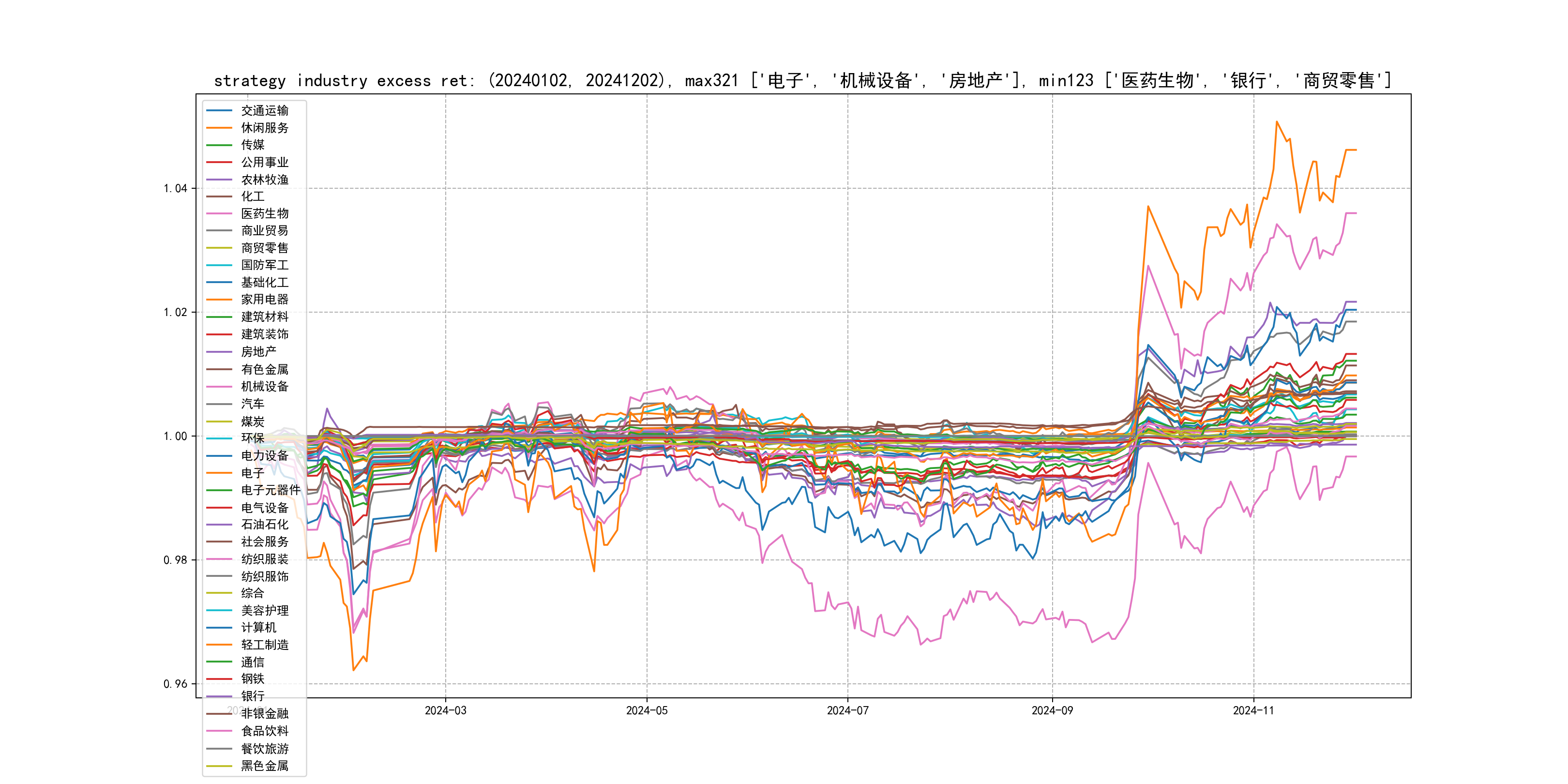Click the 休闲服务 legend label
Screen dimensions: 1568x784
coord(264,128)
